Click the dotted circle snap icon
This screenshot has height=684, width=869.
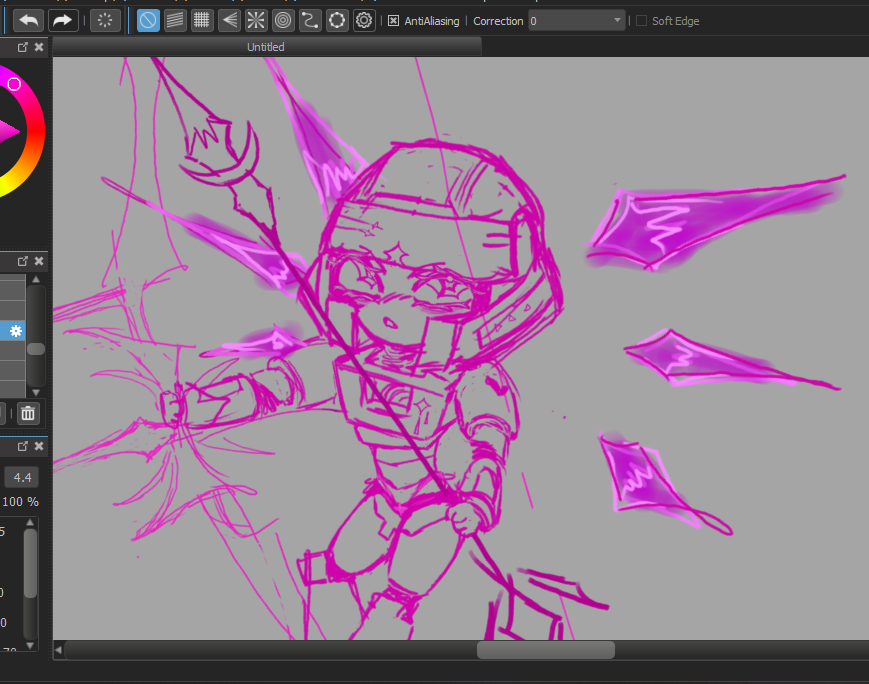click(337, 21)
